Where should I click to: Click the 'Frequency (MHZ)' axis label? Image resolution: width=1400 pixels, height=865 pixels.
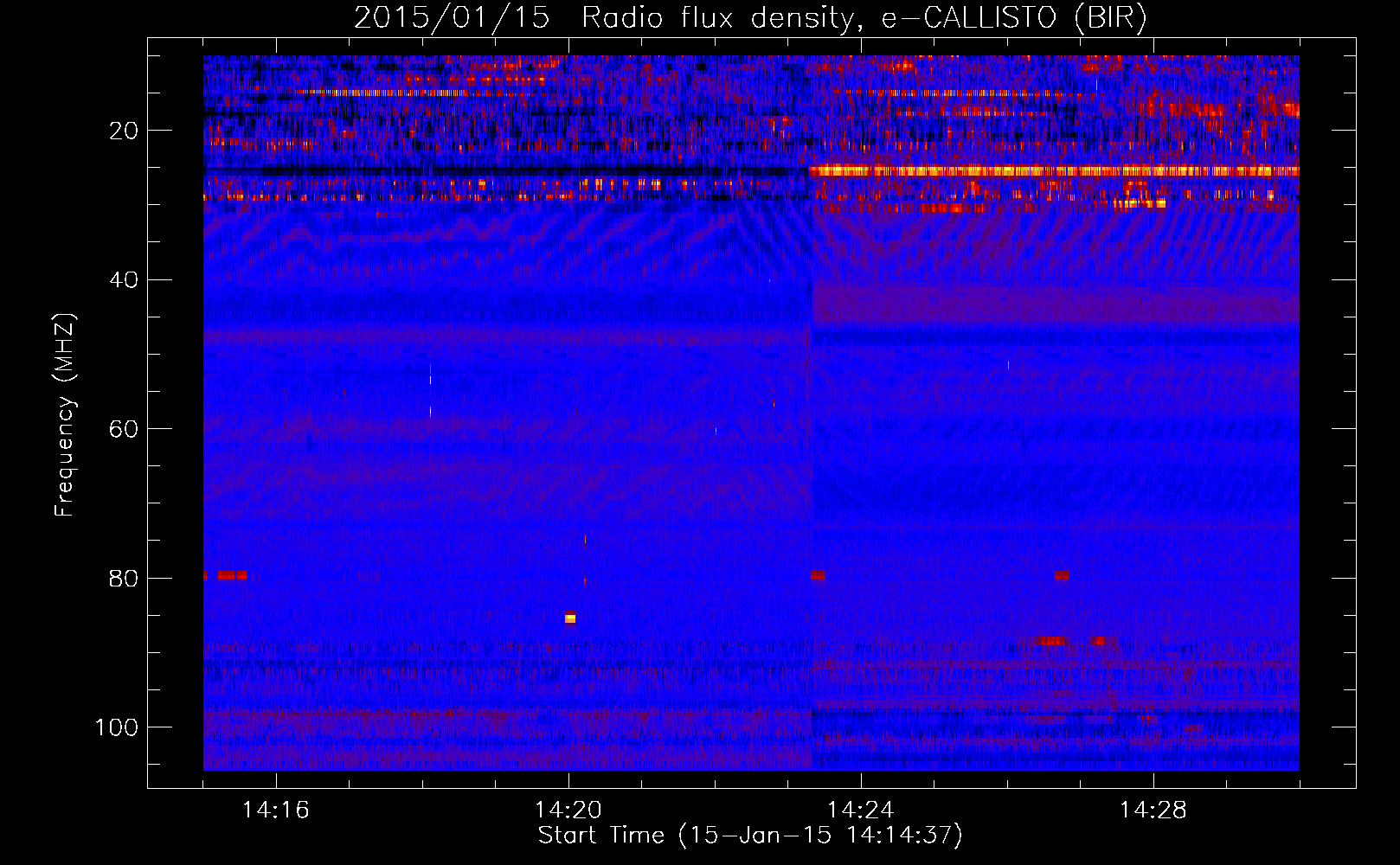click(65, 414)
